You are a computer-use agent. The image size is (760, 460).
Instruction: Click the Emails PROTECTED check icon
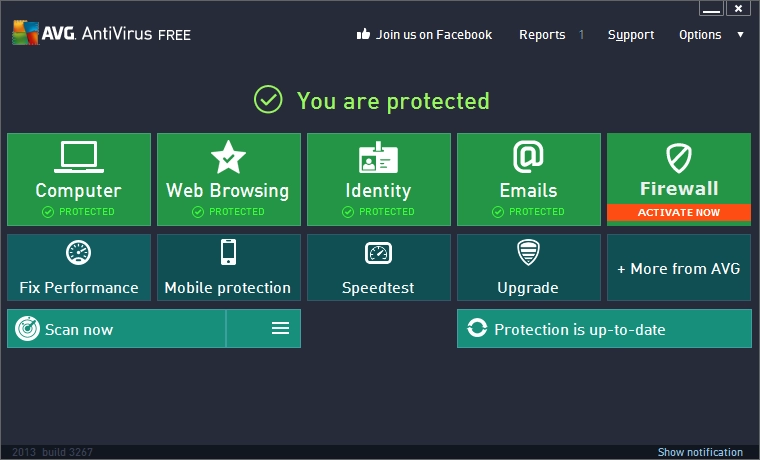click(498, 212)
